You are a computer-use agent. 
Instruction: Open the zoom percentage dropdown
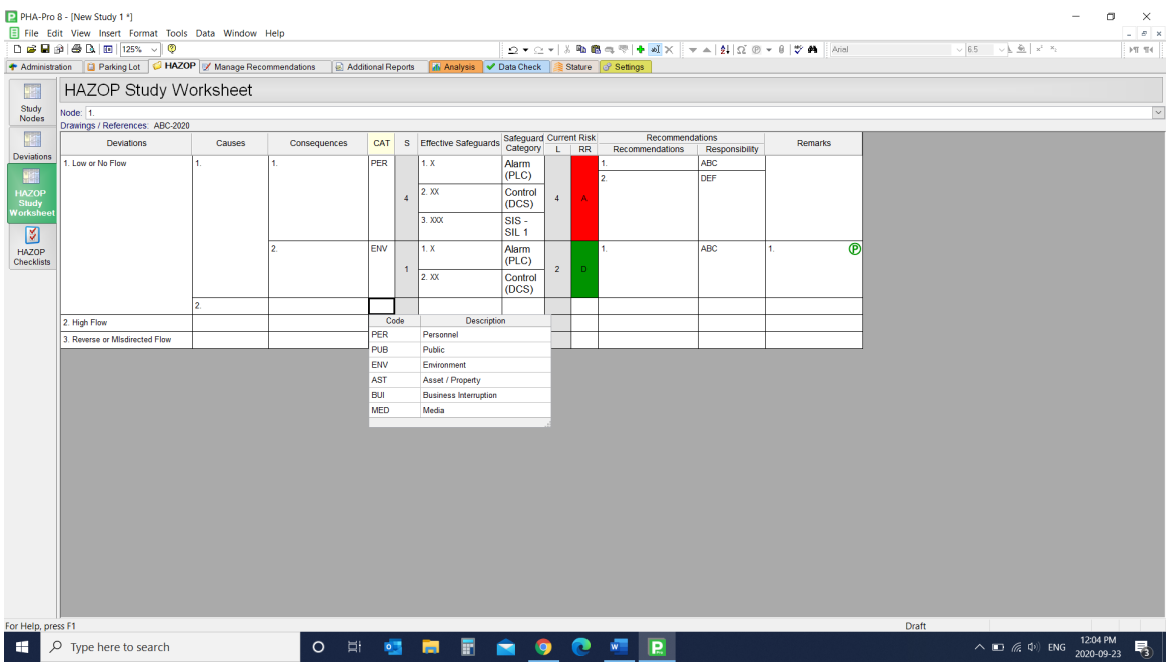pyautogui.click(x=154, y=49)
